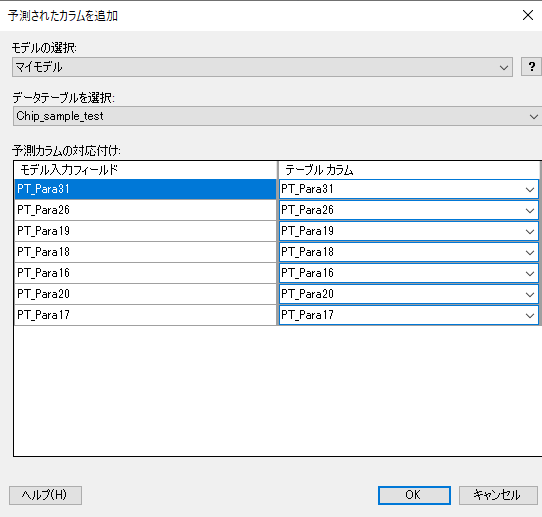Confirm with the OK button
Screen dimensions: 542x517
pyautogui.click(x=414, y=495)
